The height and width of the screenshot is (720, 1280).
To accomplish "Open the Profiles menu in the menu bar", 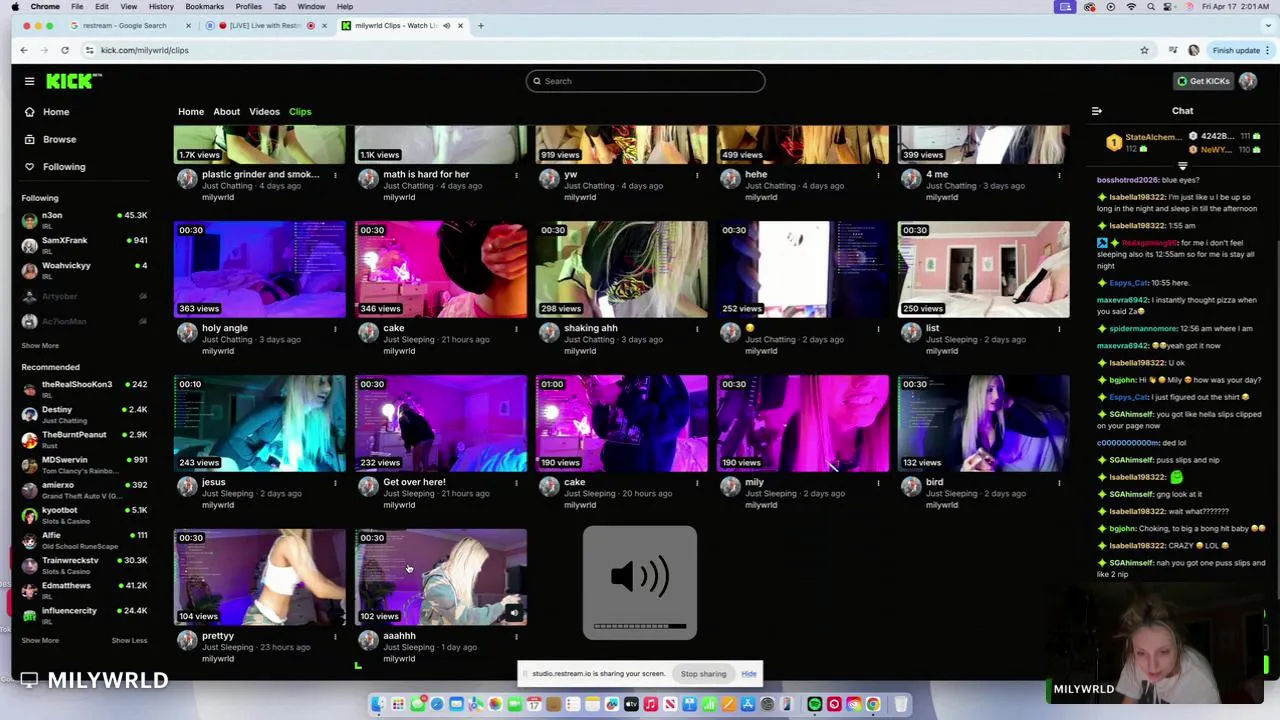I will tap(248, 7).
